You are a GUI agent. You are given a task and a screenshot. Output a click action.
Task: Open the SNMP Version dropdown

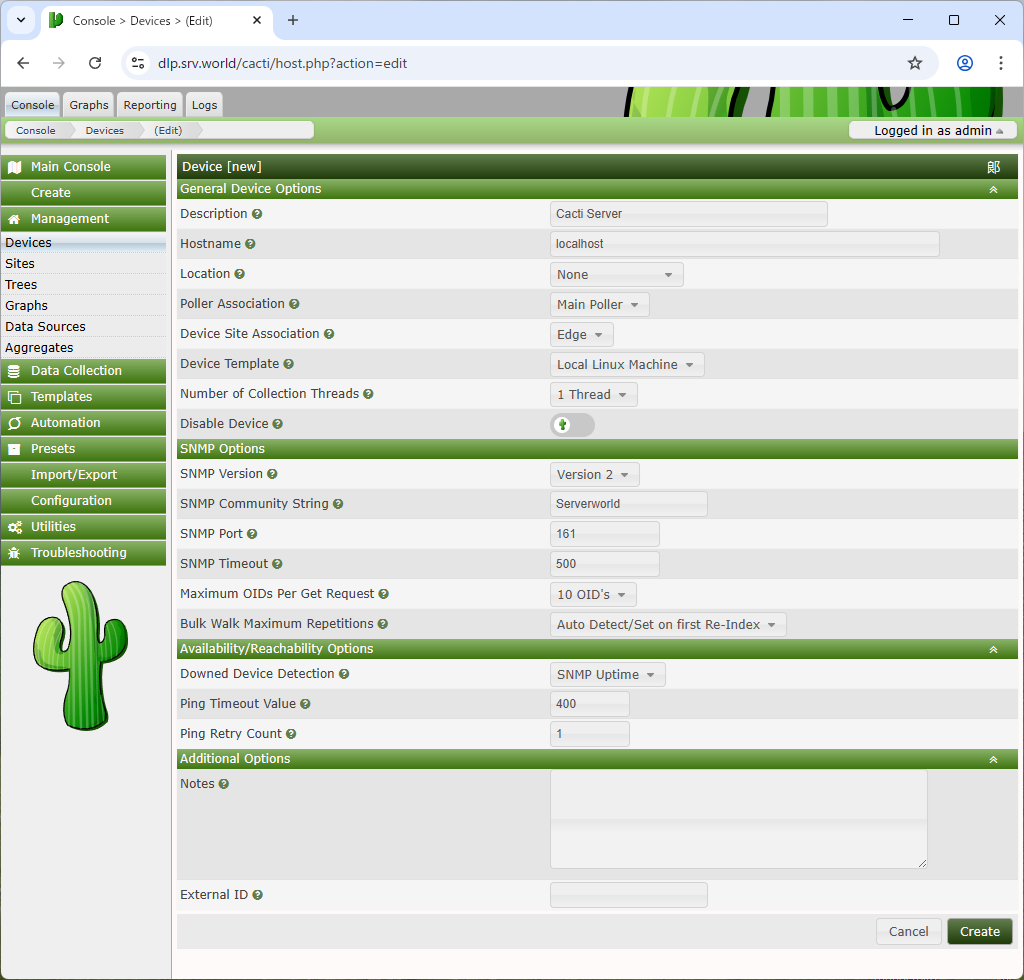[x=594, y=475]
